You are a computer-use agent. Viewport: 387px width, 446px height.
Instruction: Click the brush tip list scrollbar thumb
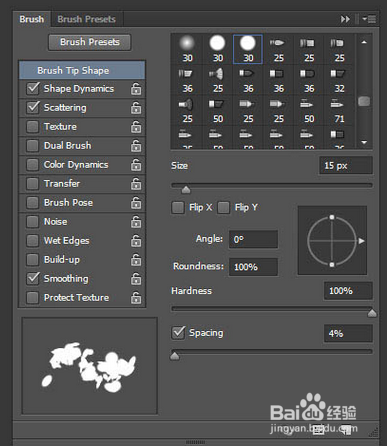(x=364, y=101)
